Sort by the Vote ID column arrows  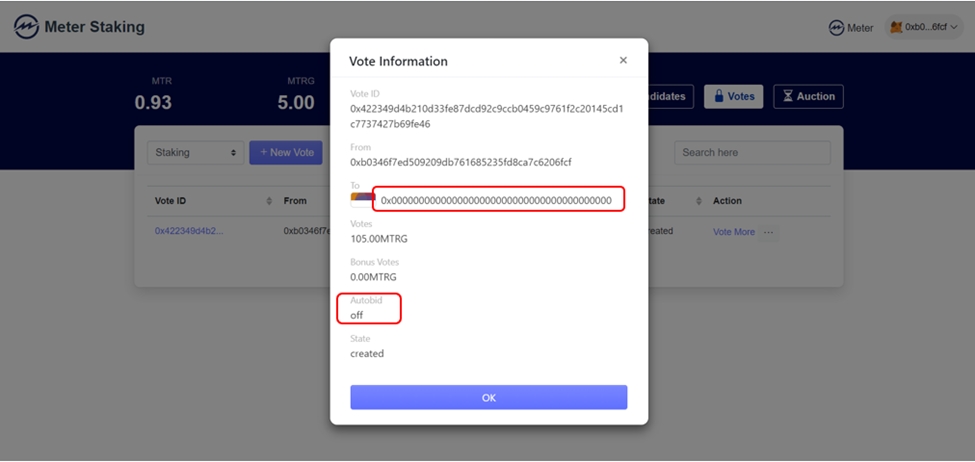tap(269, 201)
